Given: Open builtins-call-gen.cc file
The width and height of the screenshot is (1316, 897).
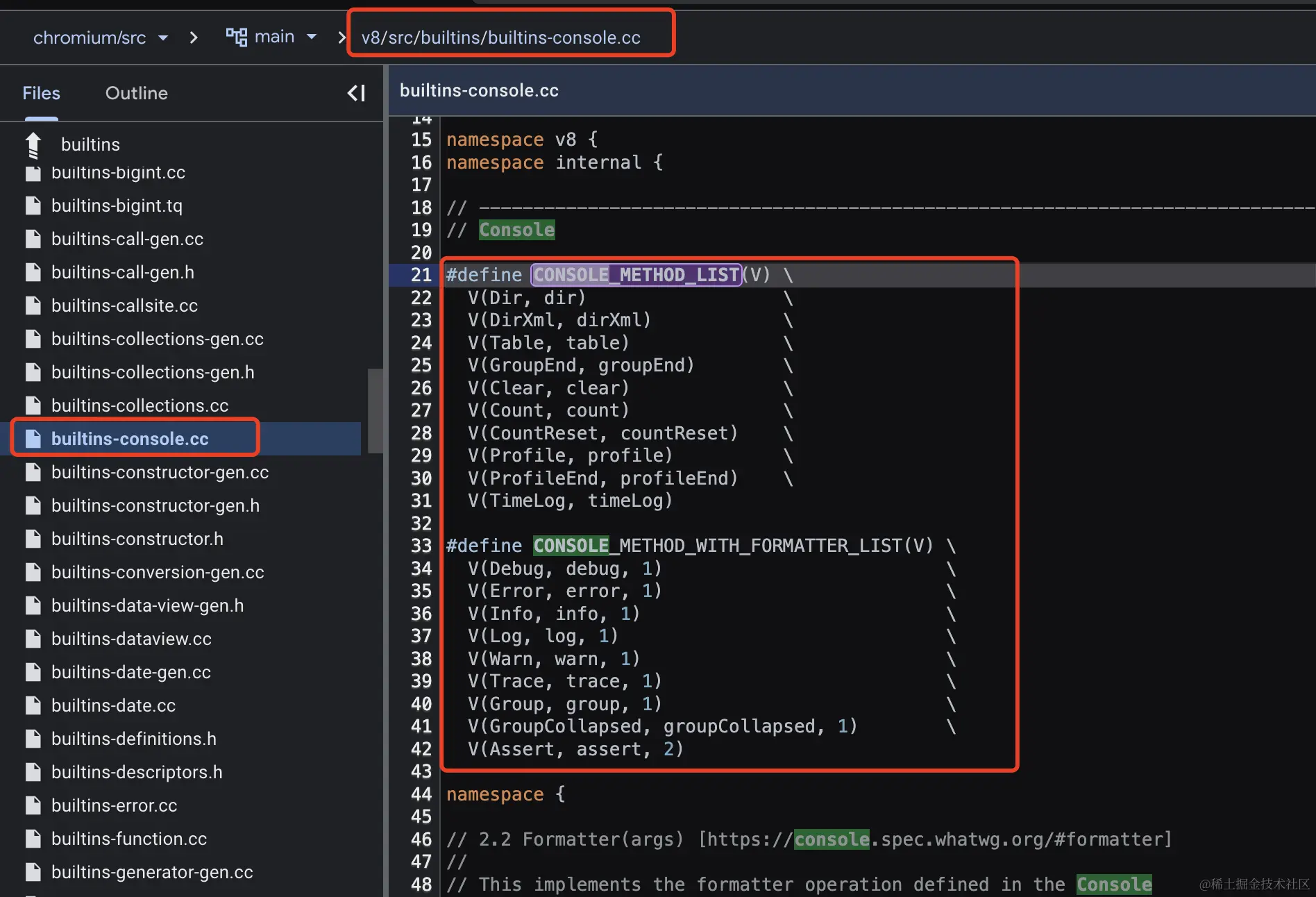Looking at the screenshot, I should click(x=127, y=239).
